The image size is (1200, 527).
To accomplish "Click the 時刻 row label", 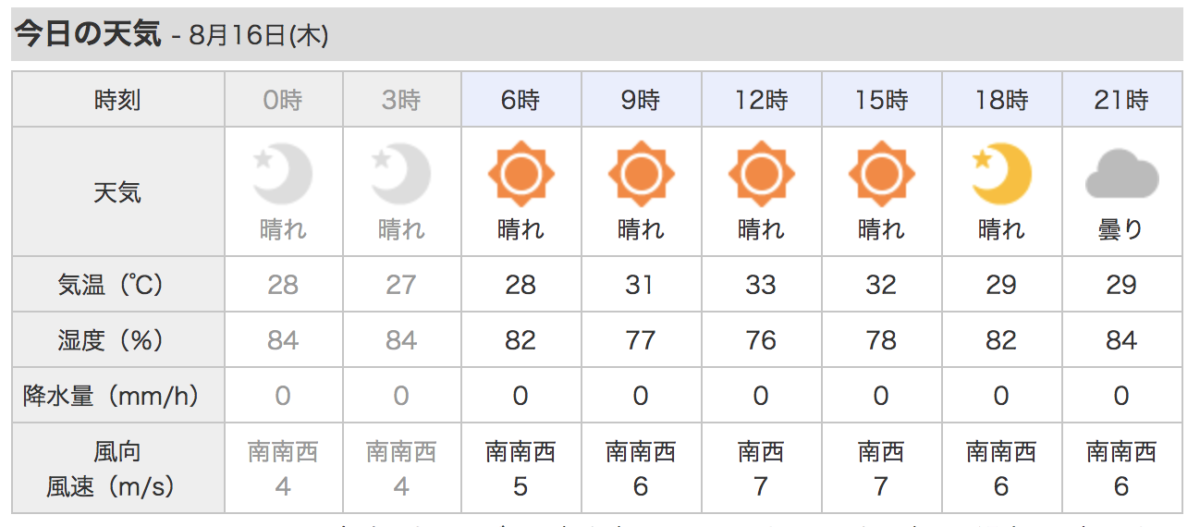I will coord(118,100).
